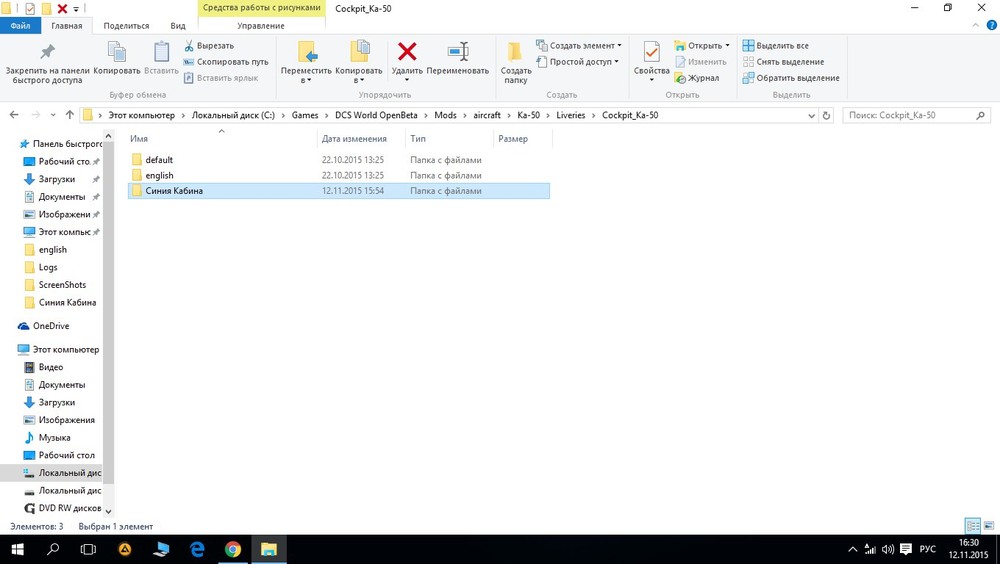Cut selection with Вырезать

[x=209, y=46]
